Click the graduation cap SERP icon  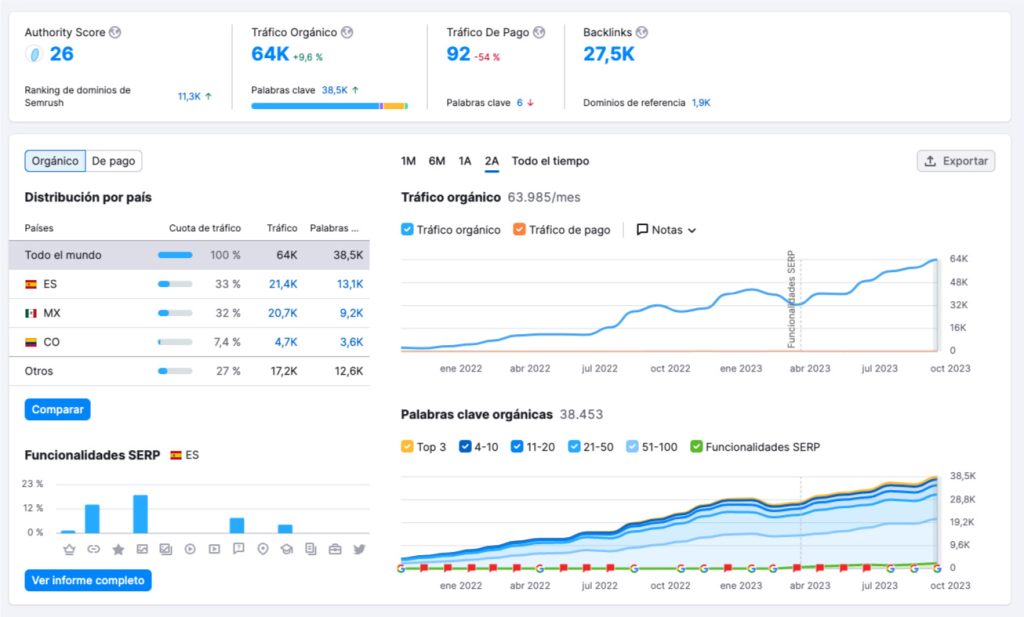coord(287,550)
